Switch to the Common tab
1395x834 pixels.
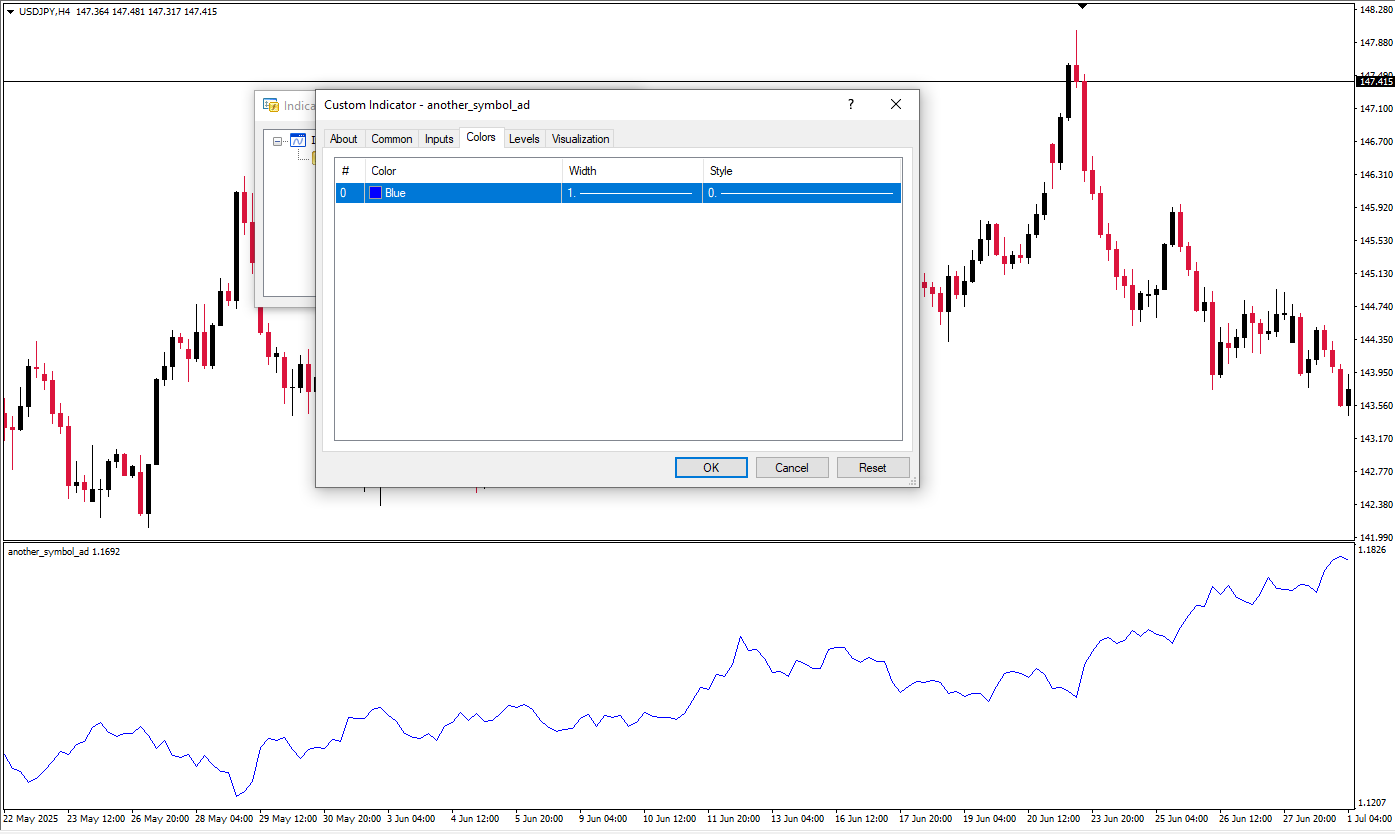point(391,139)
